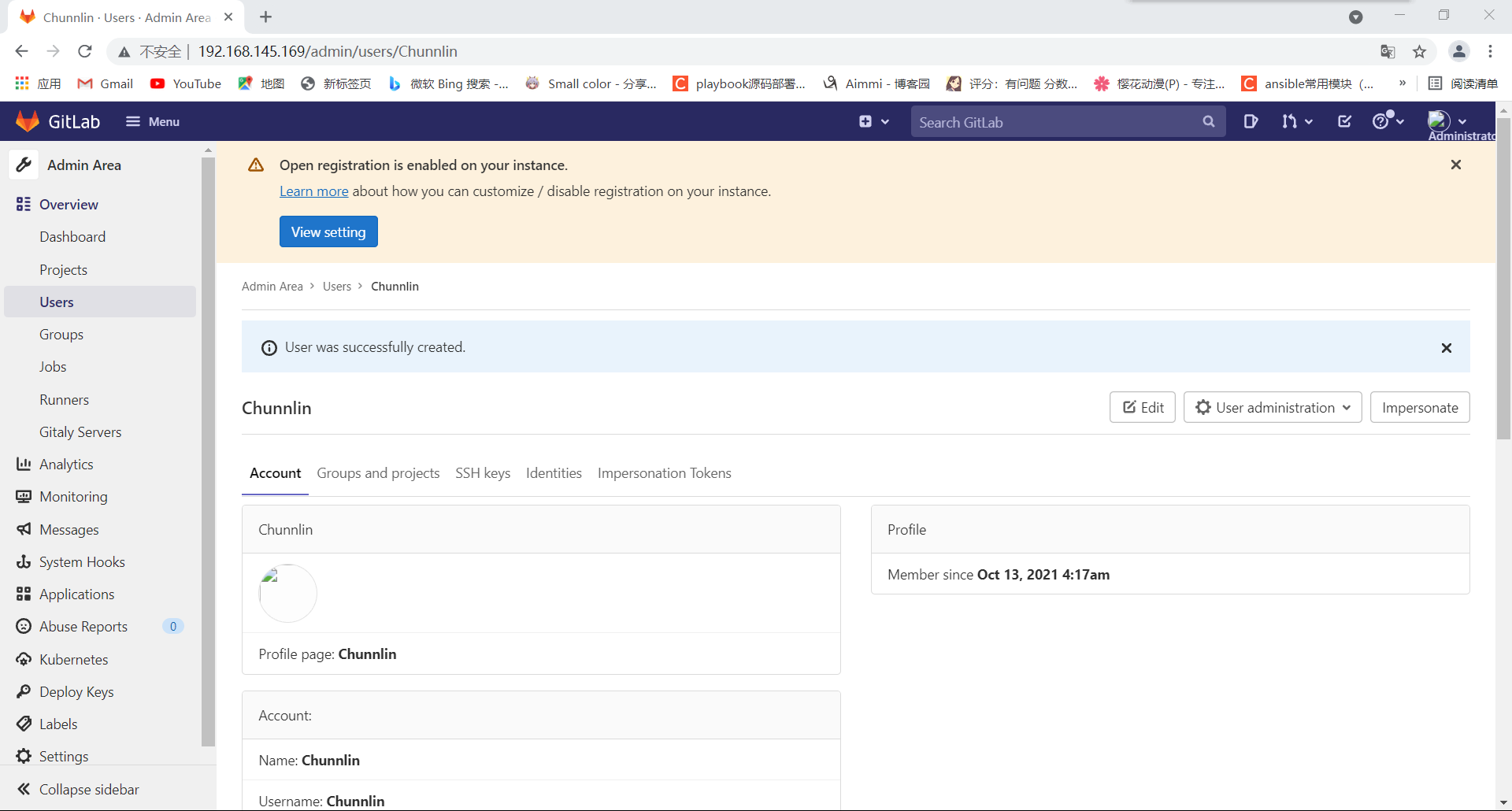Viewport: 1512px width, 811px height.
Task: Switch to Impersonation Tokens tab
Action: 665,473
